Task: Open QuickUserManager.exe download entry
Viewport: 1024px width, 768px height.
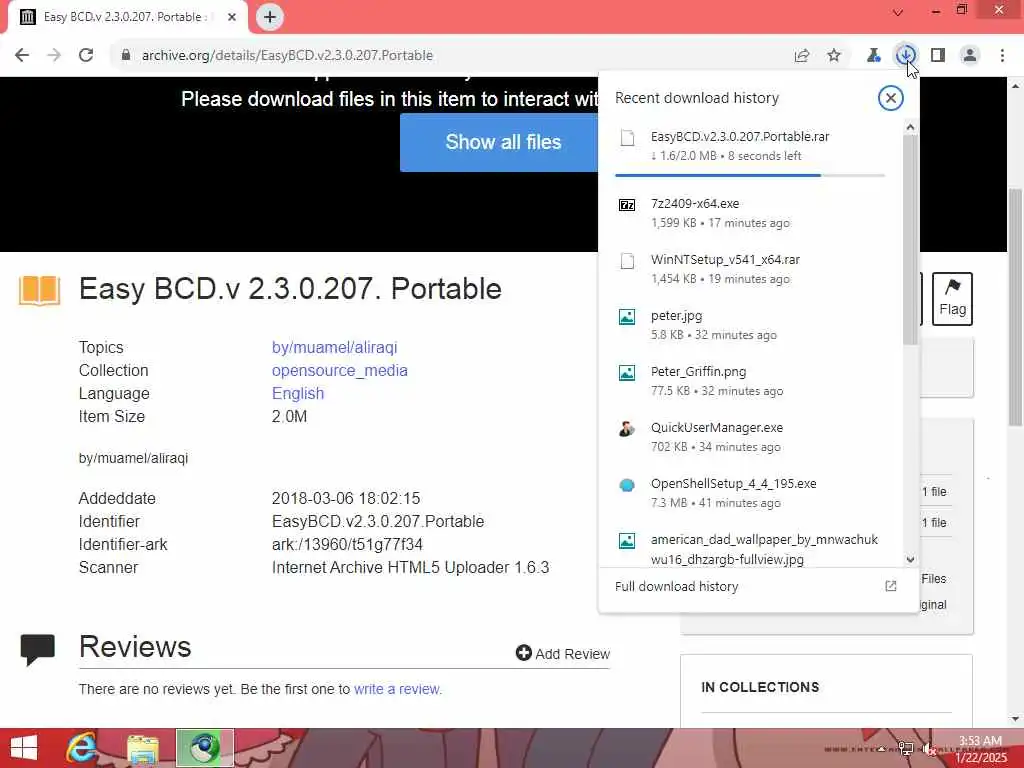Action: point(750,438)
